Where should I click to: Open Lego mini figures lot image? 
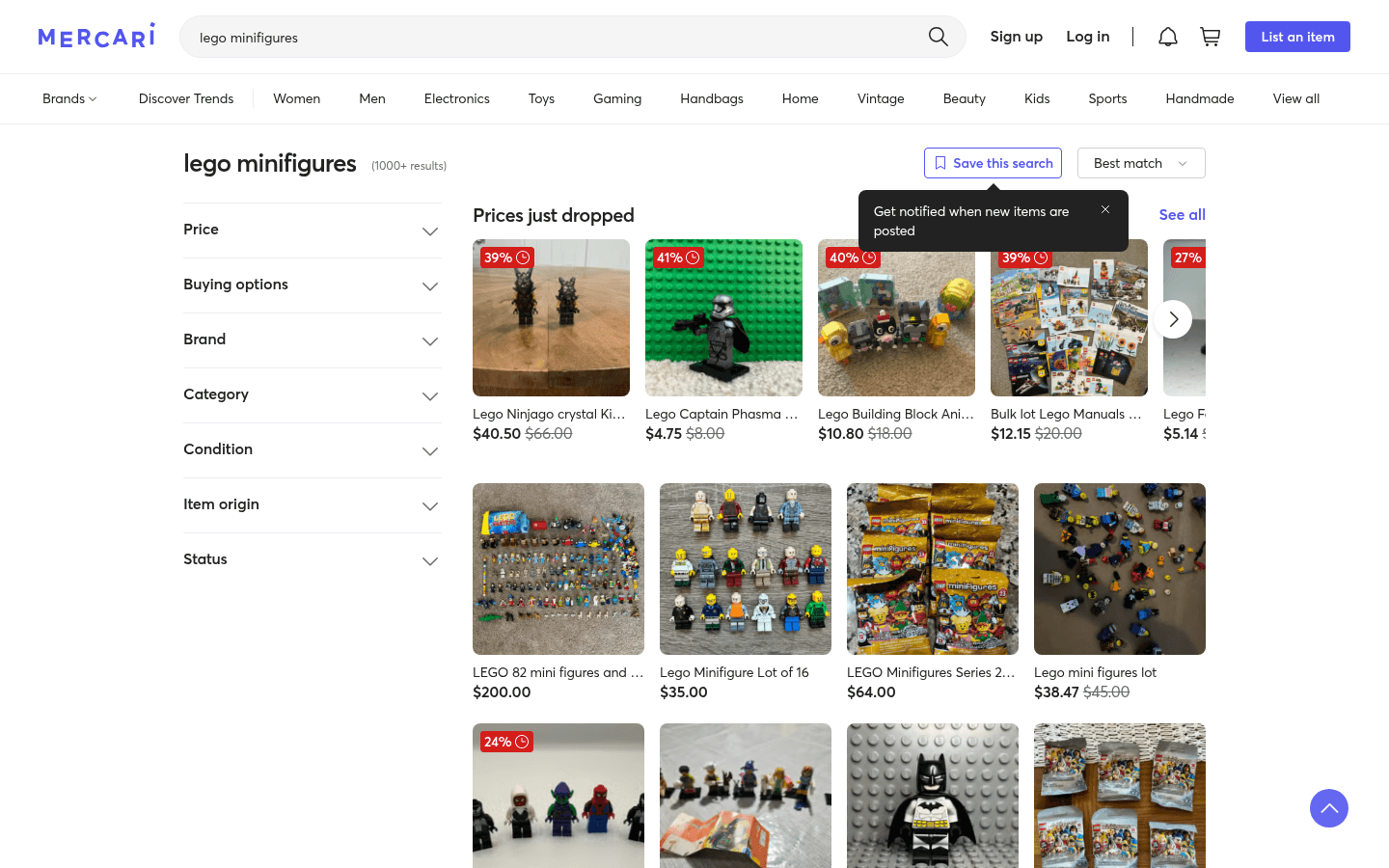[x=1120, y=569]
